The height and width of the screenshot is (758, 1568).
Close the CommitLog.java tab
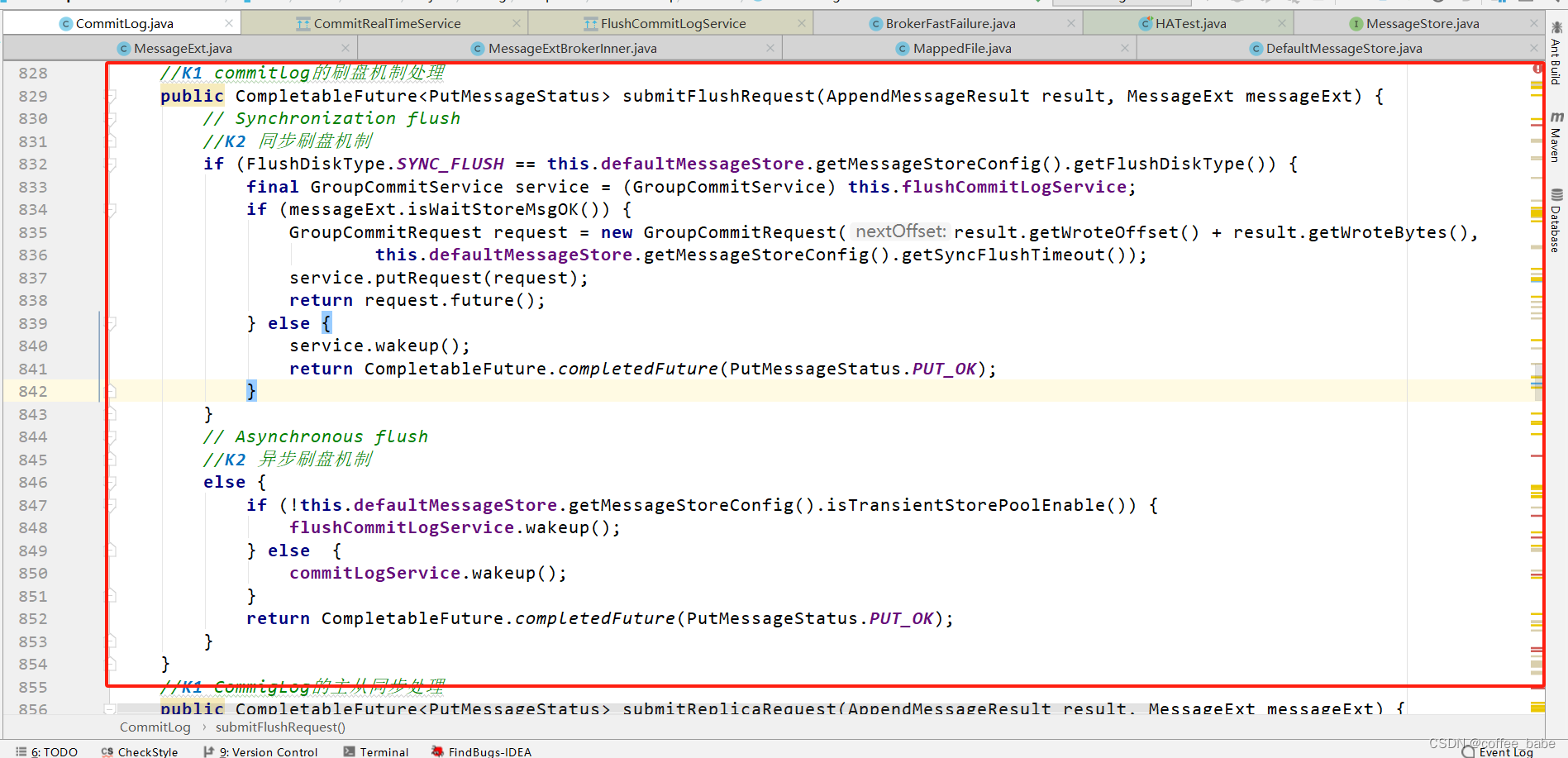coord(229,23)
